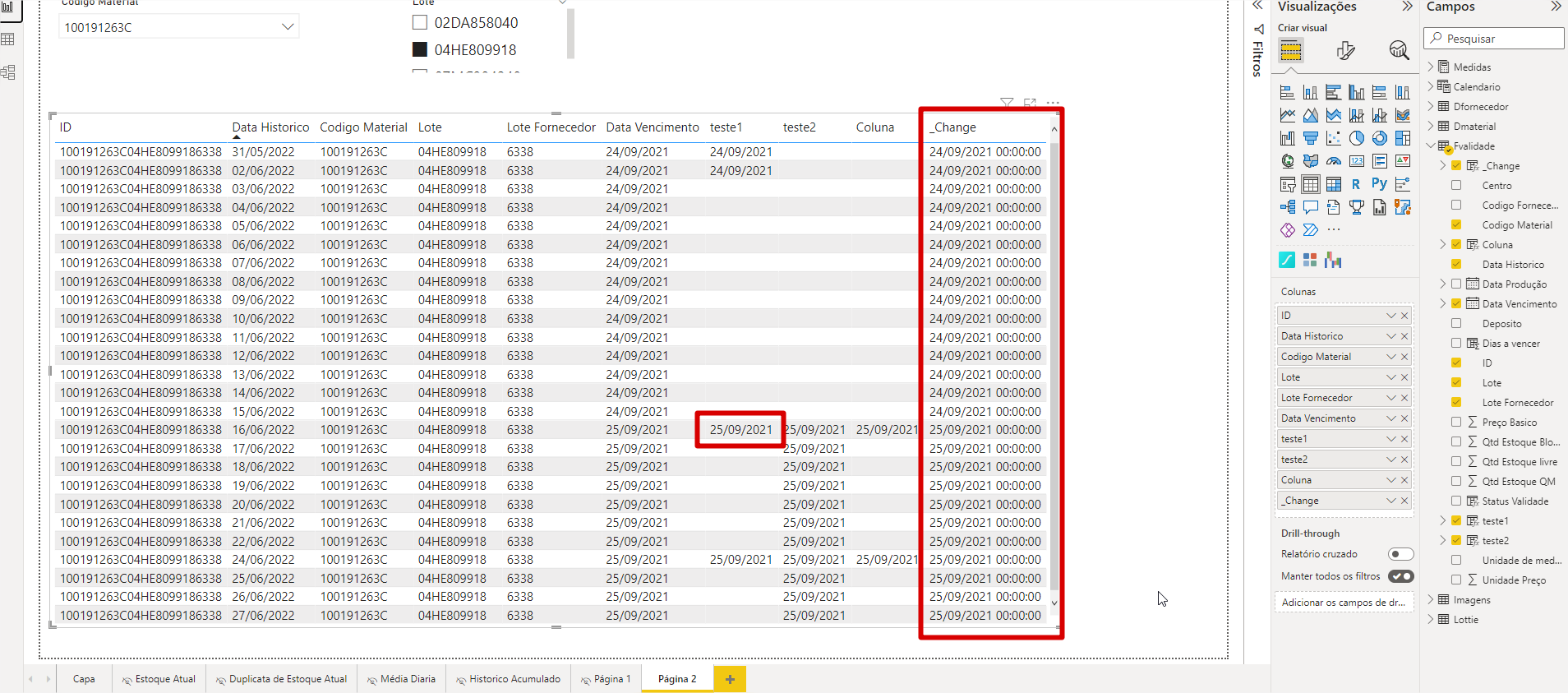
Task: Sort table by Data Historico header
Action: coord(270,127)
